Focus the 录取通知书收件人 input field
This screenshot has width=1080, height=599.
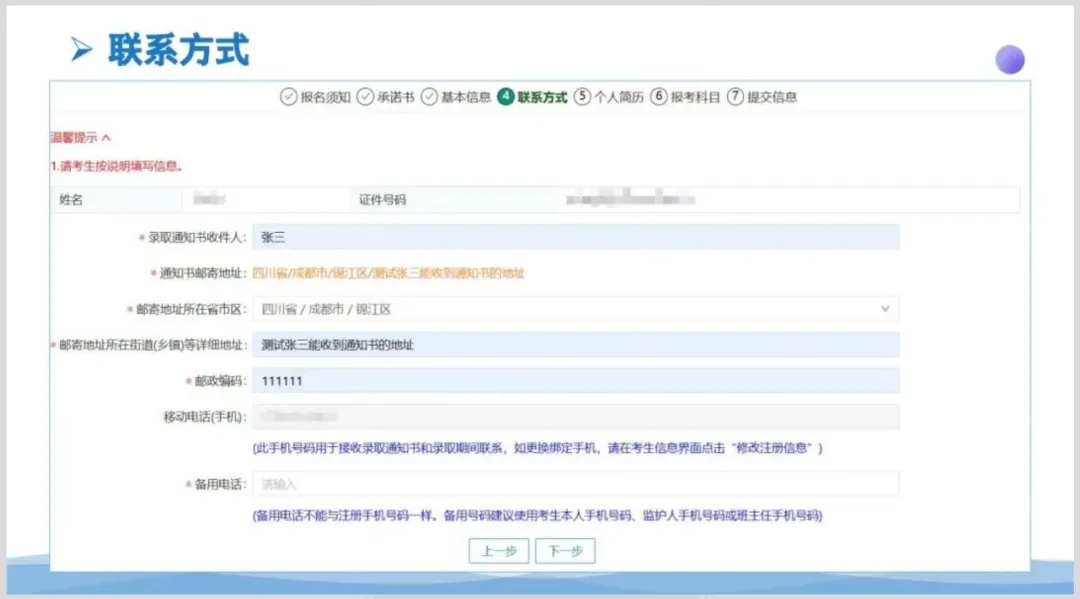576,238
